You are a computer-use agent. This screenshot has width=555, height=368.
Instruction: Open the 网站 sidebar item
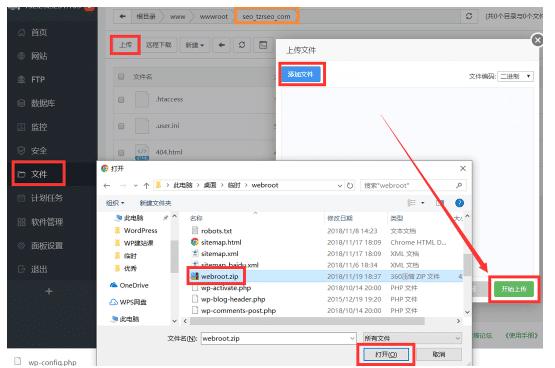[38, 56]
